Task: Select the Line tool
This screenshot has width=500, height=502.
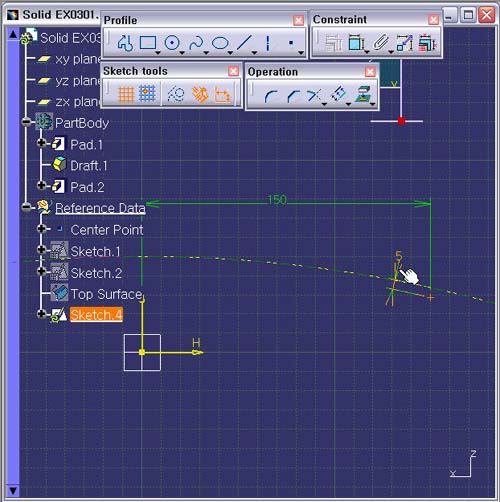Action: click(244, 43)
